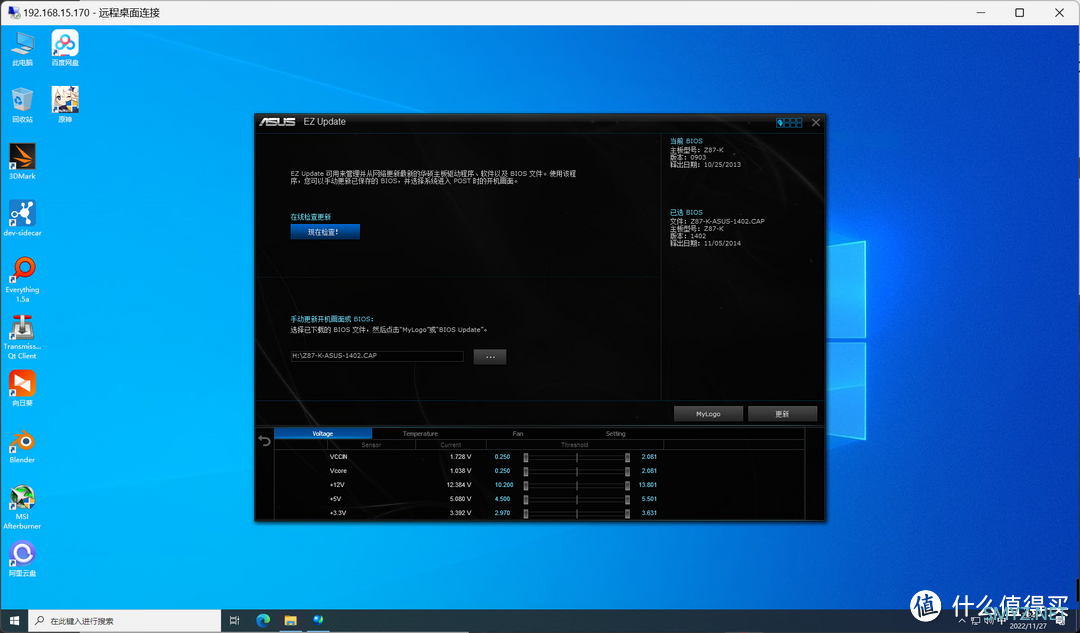Screen dimensions: 1080x633
Task: Open the 此电脑 desktop icon
Action: pos(22,48)
